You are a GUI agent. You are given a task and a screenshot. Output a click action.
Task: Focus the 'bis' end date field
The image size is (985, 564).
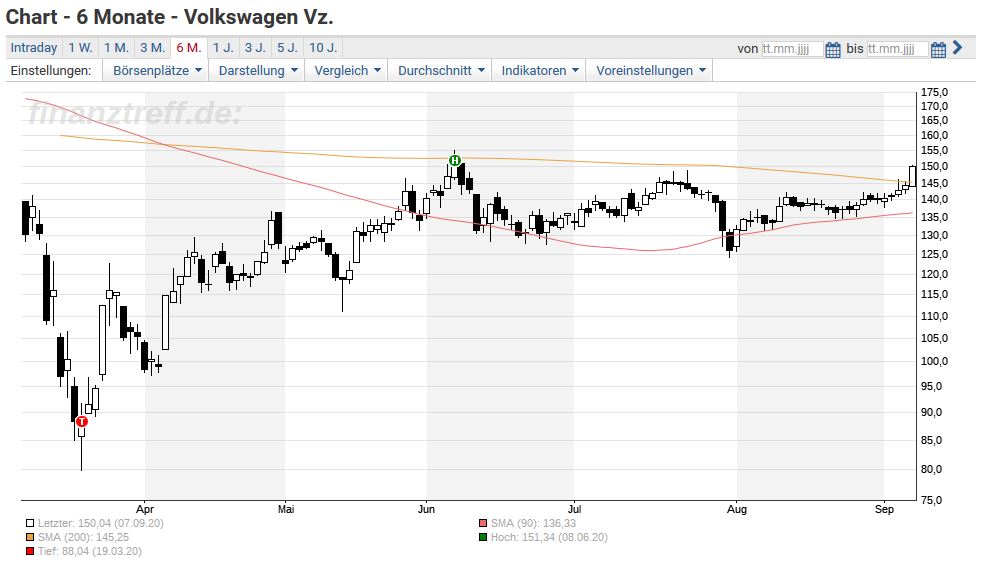tap(898, 49)
